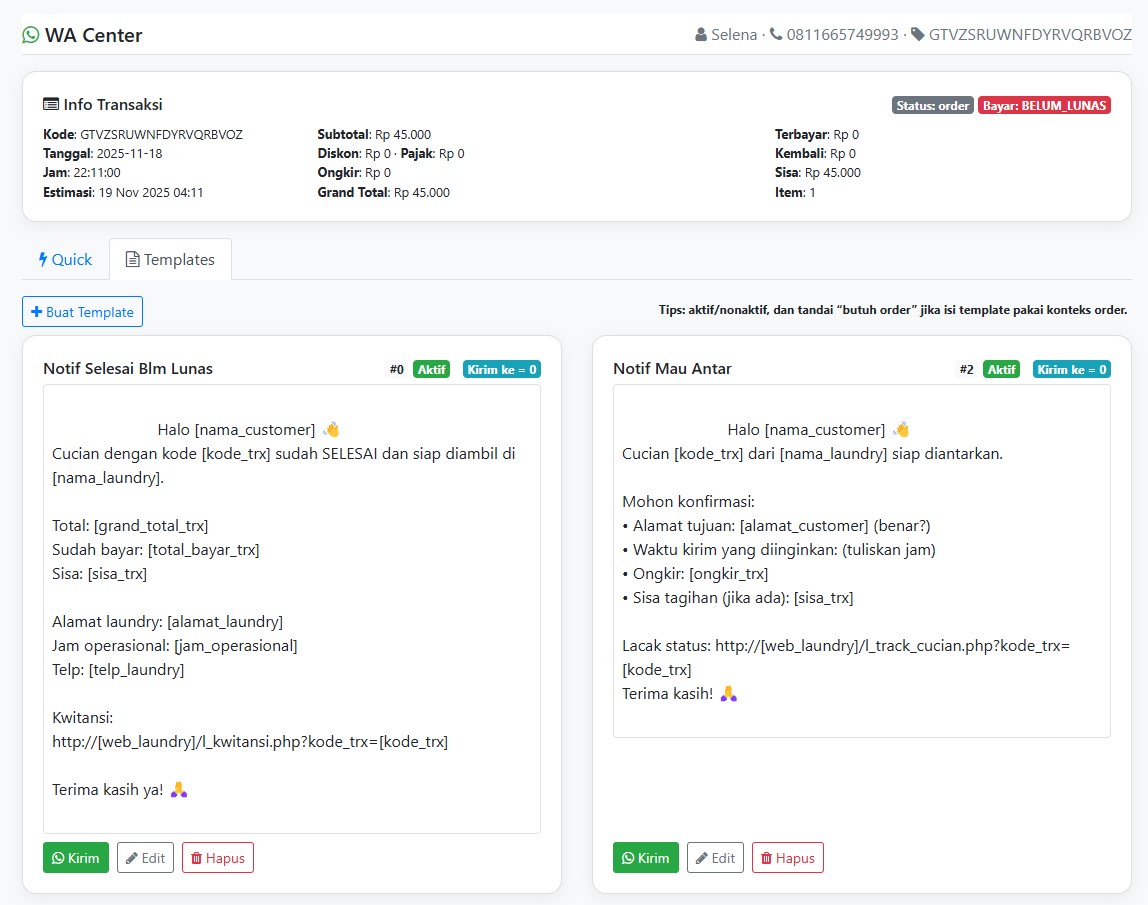Edit the Notif Selesai Blm Lunas template
Image resolution: width=1148 pixels, height=905 pixels.
coord(145,858)
